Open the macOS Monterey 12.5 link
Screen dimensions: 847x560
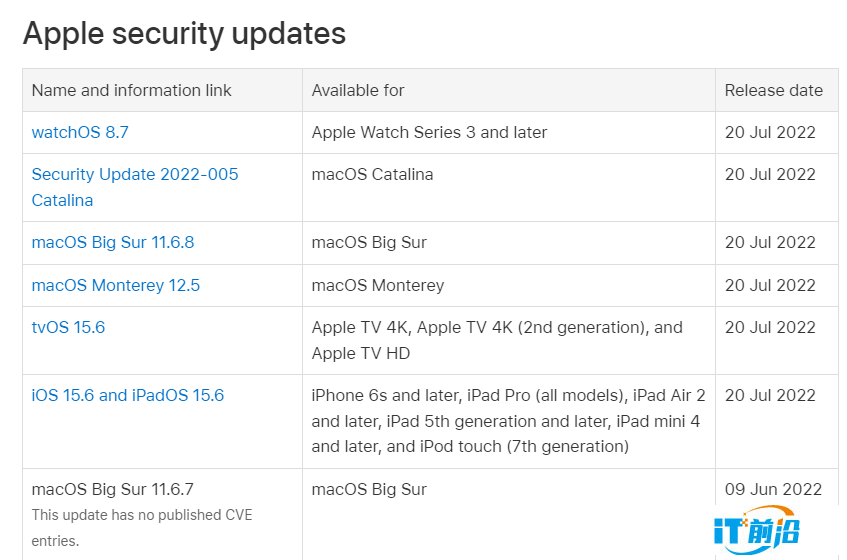[116, 285]
